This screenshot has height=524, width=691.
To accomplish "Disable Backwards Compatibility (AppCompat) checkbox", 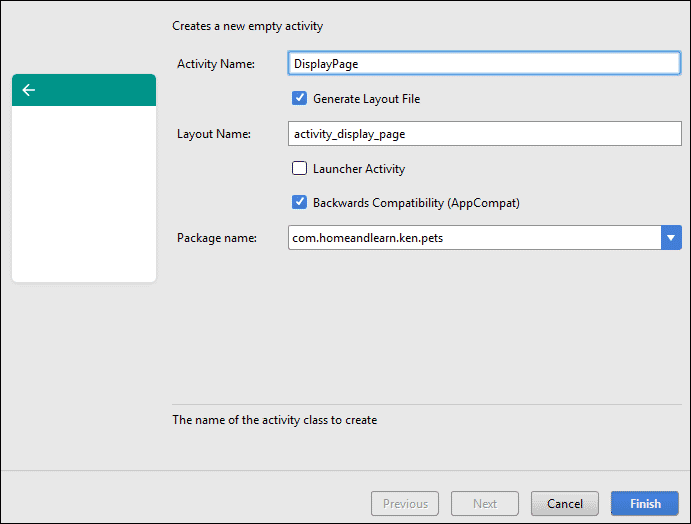I will (299, 202).
